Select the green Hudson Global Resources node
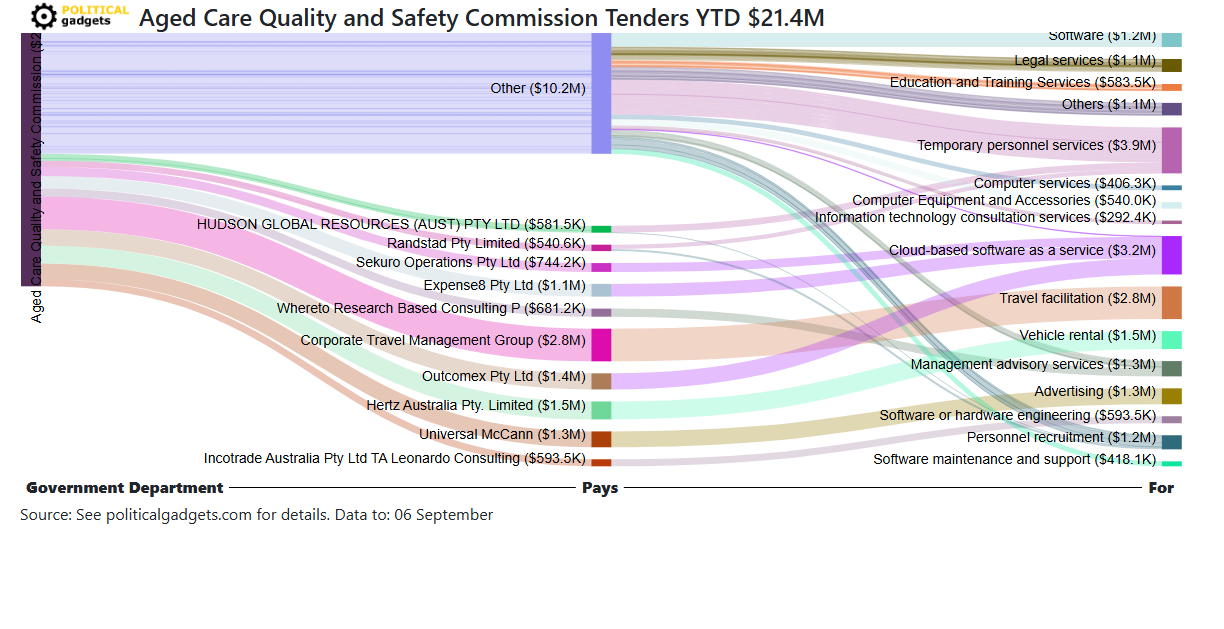Image resolution: width=1224 pixels, height=629 pixels. pos(601,229)
